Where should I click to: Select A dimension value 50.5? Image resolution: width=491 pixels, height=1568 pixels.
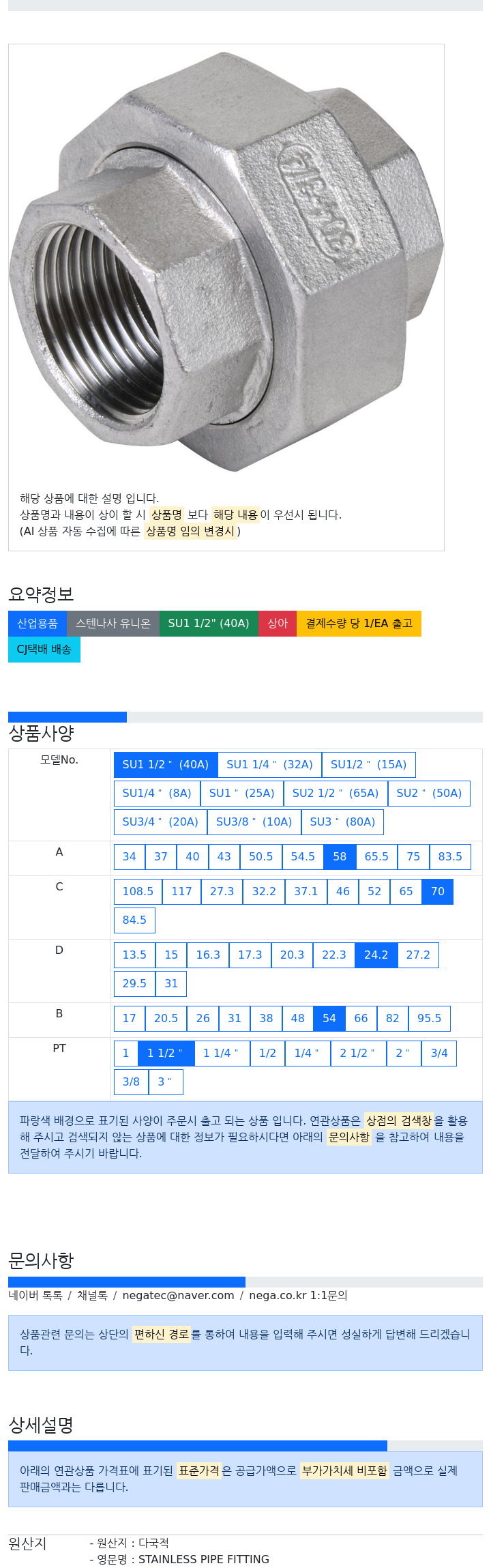tap(261, 857)
